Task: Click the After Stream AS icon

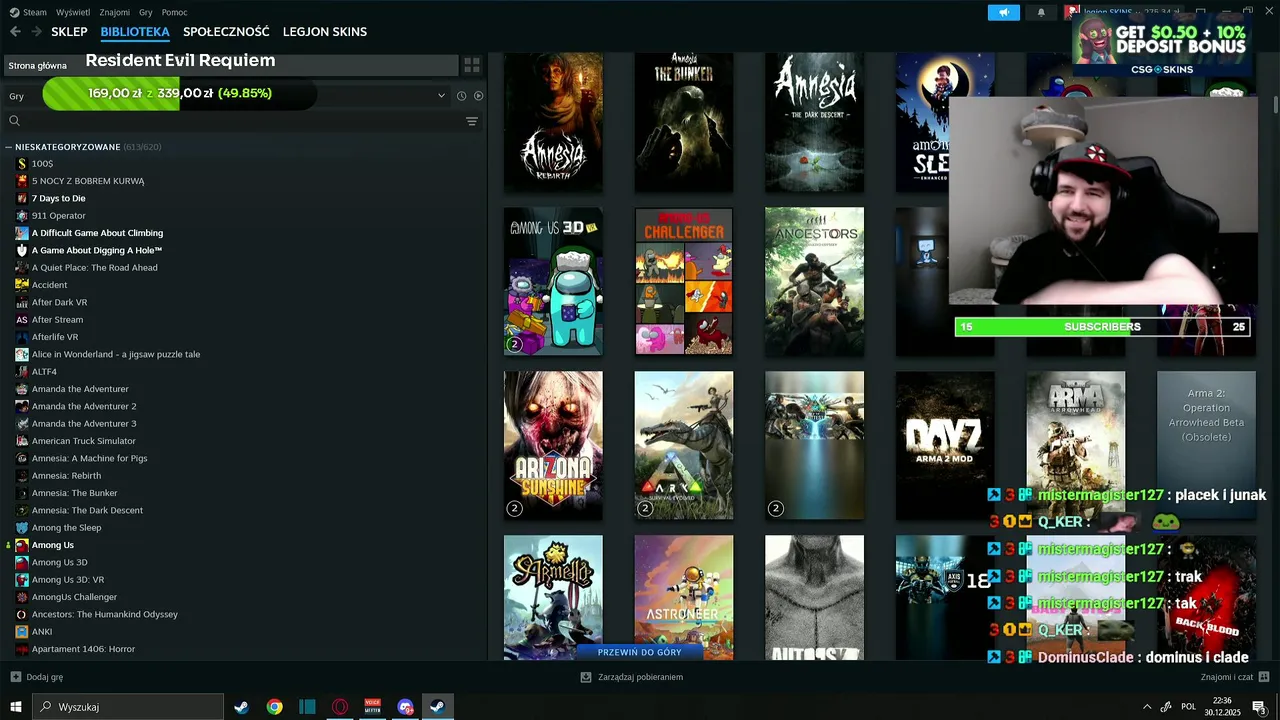Action: (x=22, y=320)
